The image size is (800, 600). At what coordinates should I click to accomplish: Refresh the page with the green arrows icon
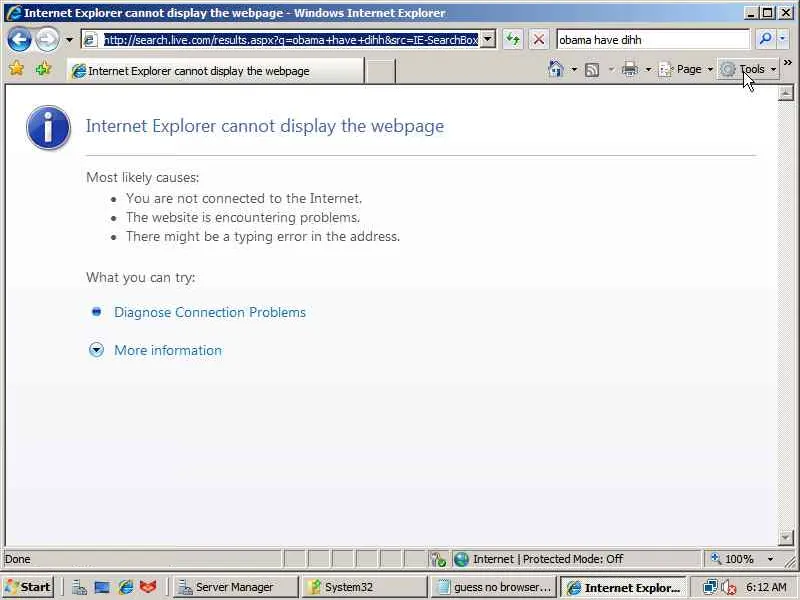[513, 39]
